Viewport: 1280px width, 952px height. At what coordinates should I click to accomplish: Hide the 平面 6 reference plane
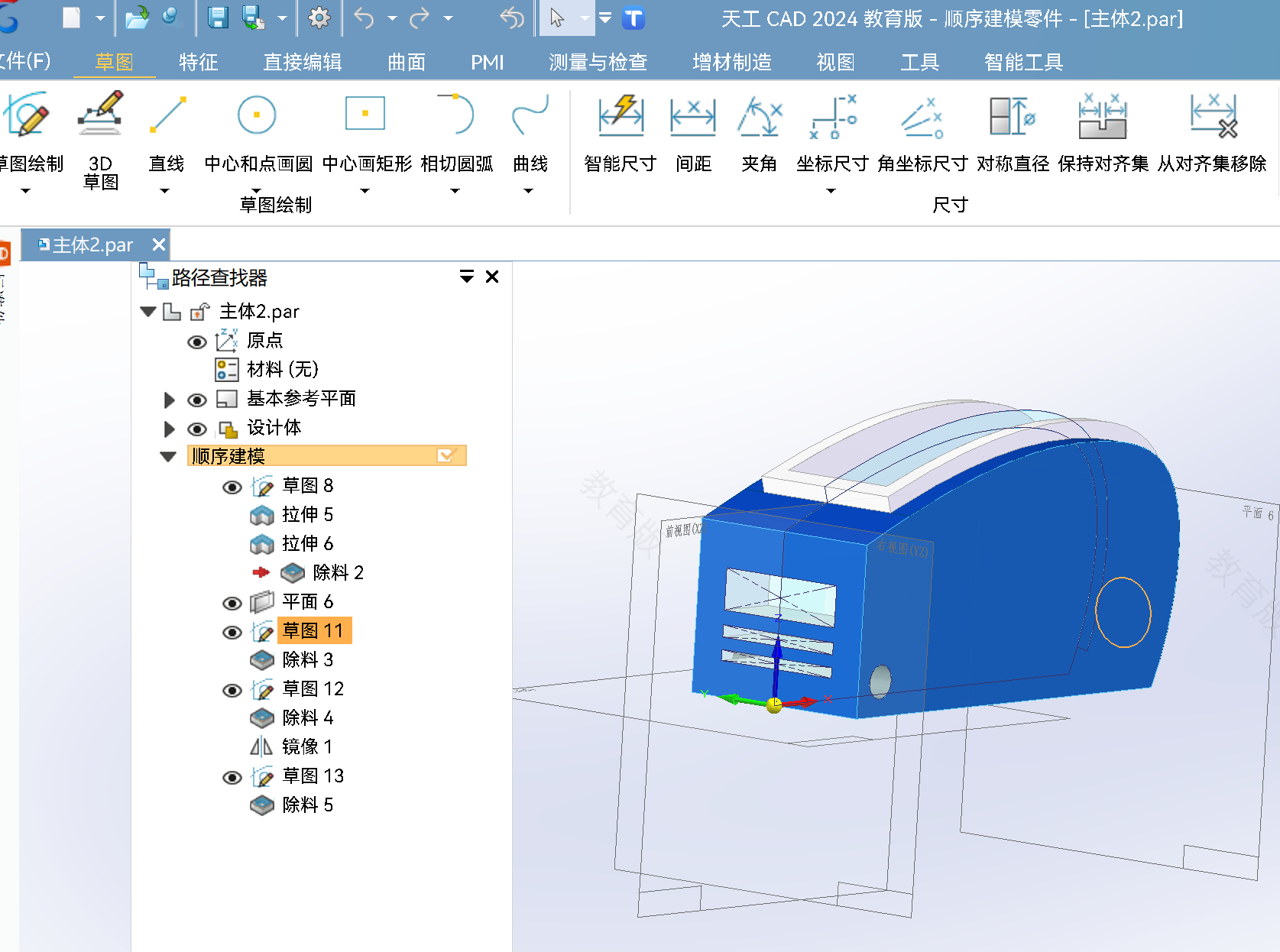click(232, 603)
